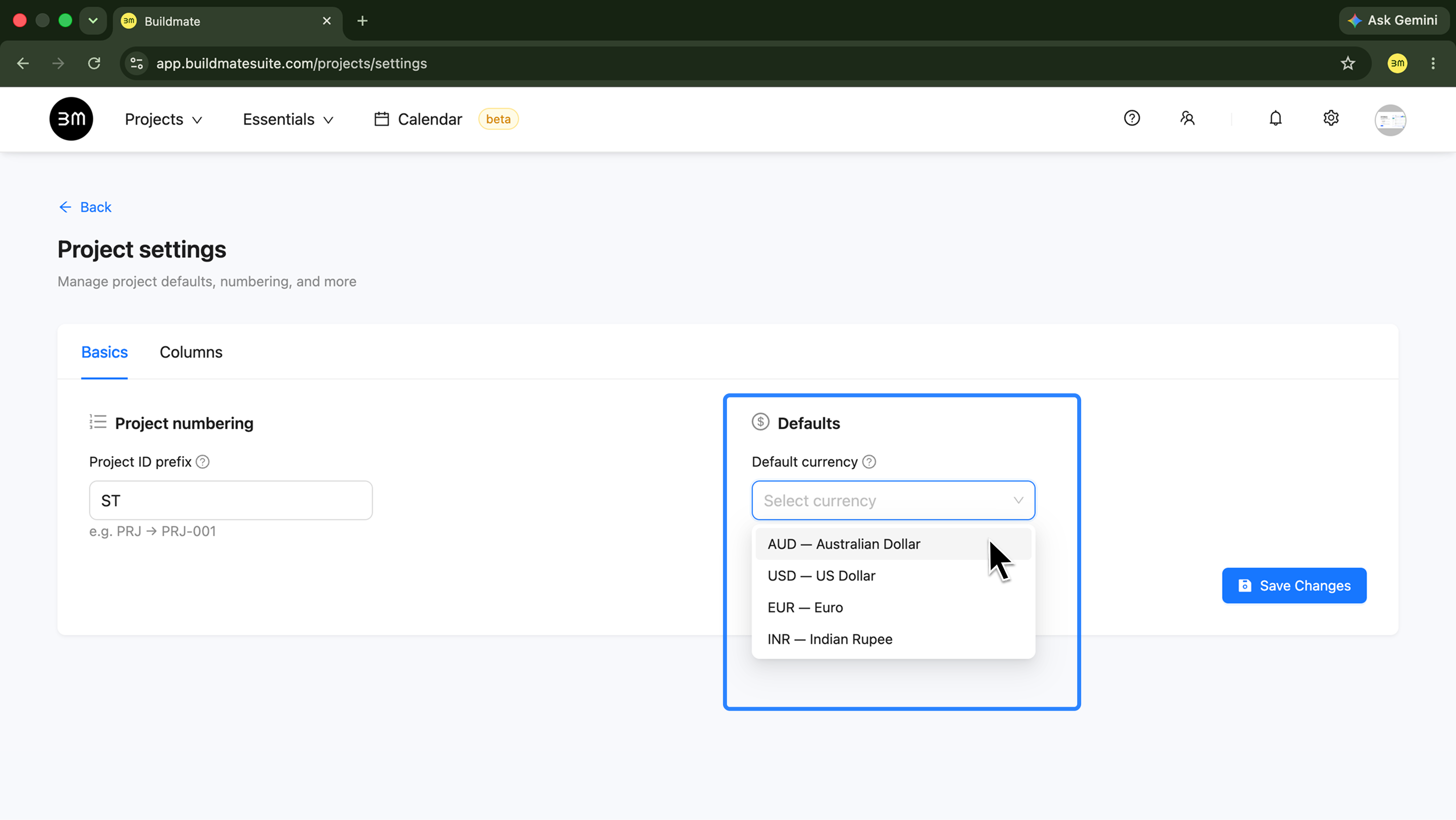This screenshot has height=820, width=1456.
Task: Switch to the Basics tab
Action: pos(104,352)
